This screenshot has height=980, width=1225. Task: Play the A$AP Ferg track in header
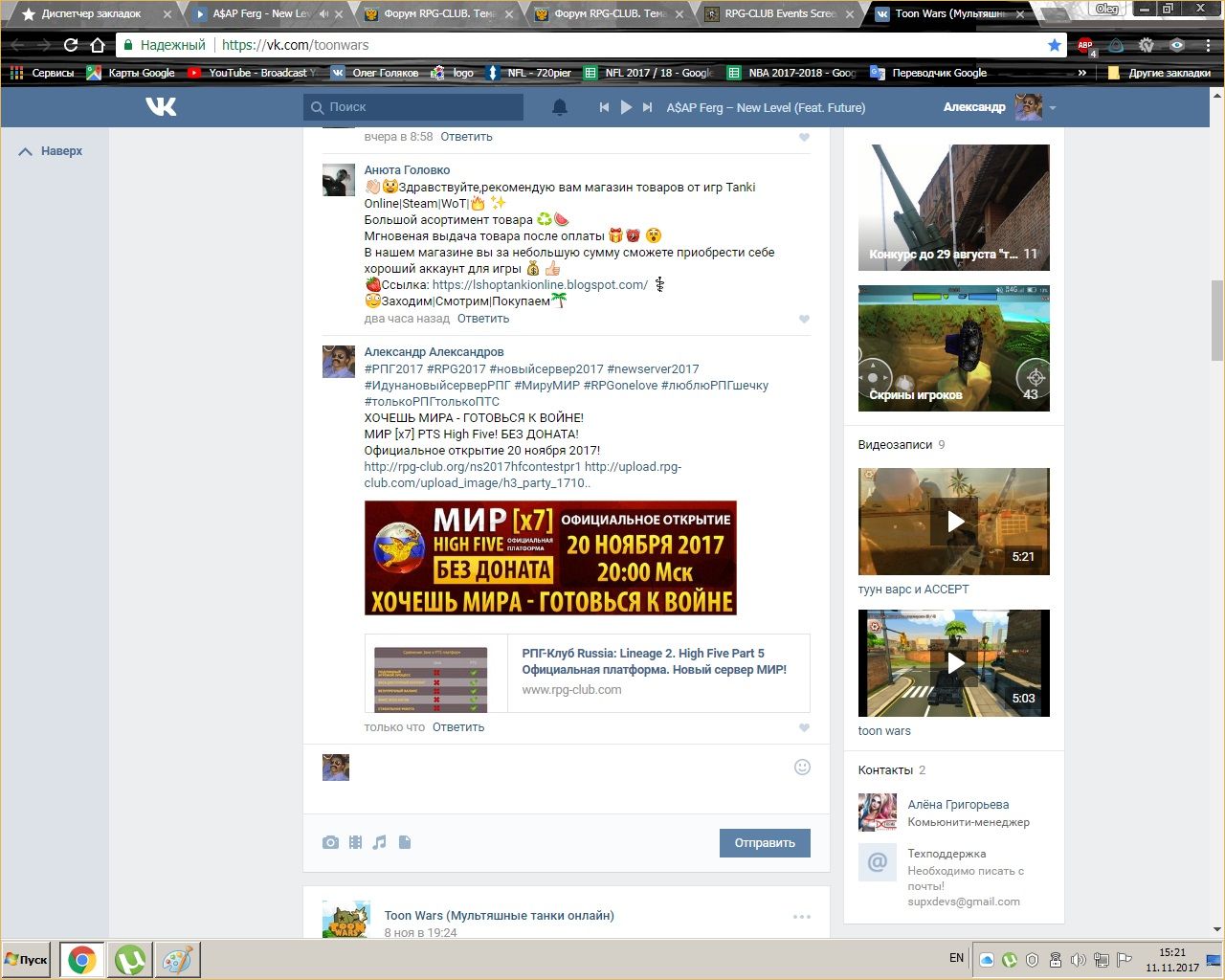coord(626,107)
